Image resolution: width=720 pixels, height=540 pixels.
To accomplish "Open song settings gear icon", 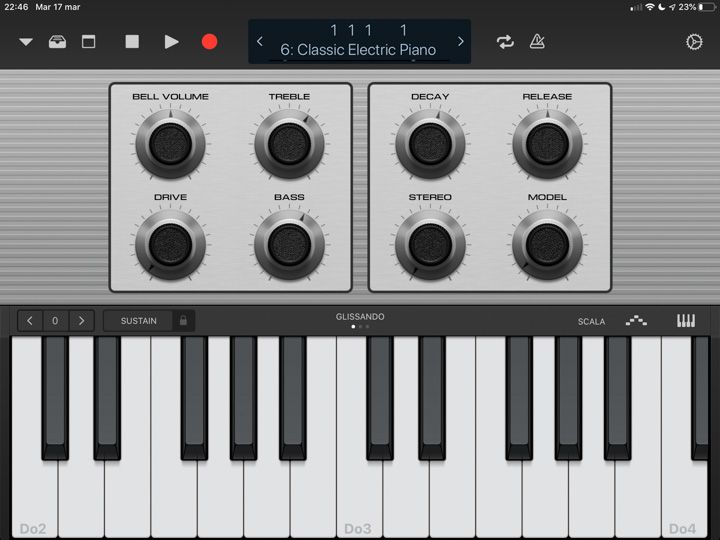I will click(x=694, y=42).
